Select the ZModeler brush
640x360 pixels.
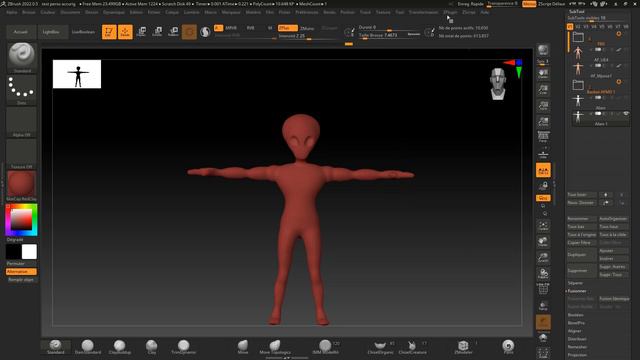click(x=463, y=347)
